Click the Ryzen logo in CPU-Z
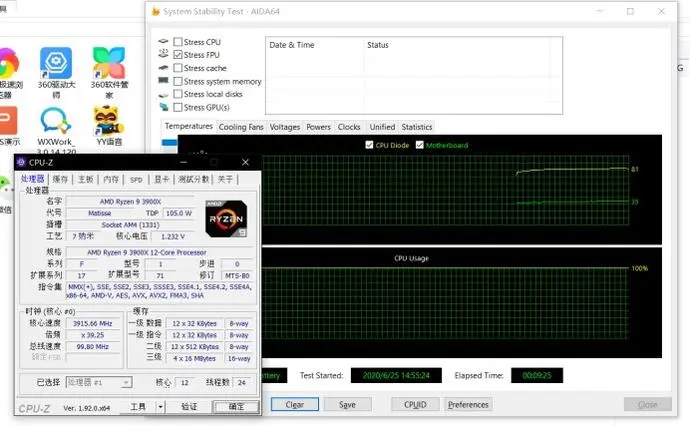 [x=226, y=219]
